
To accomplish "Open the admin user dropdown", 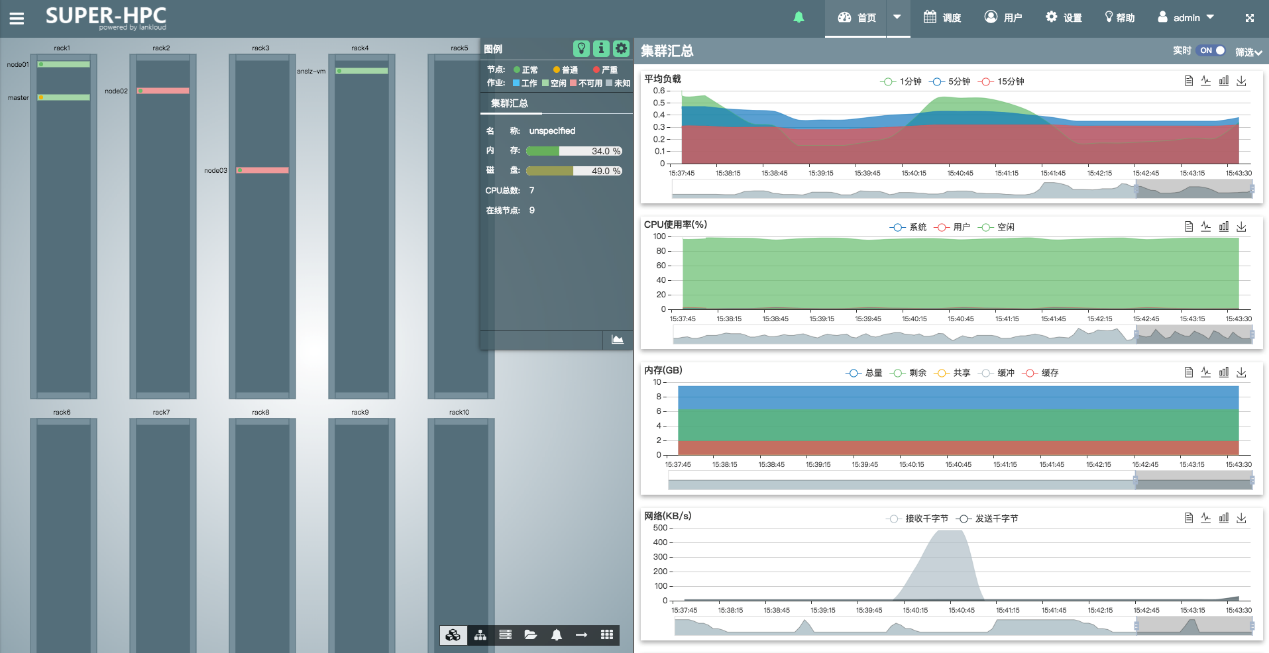I will tap(1185, 18).
